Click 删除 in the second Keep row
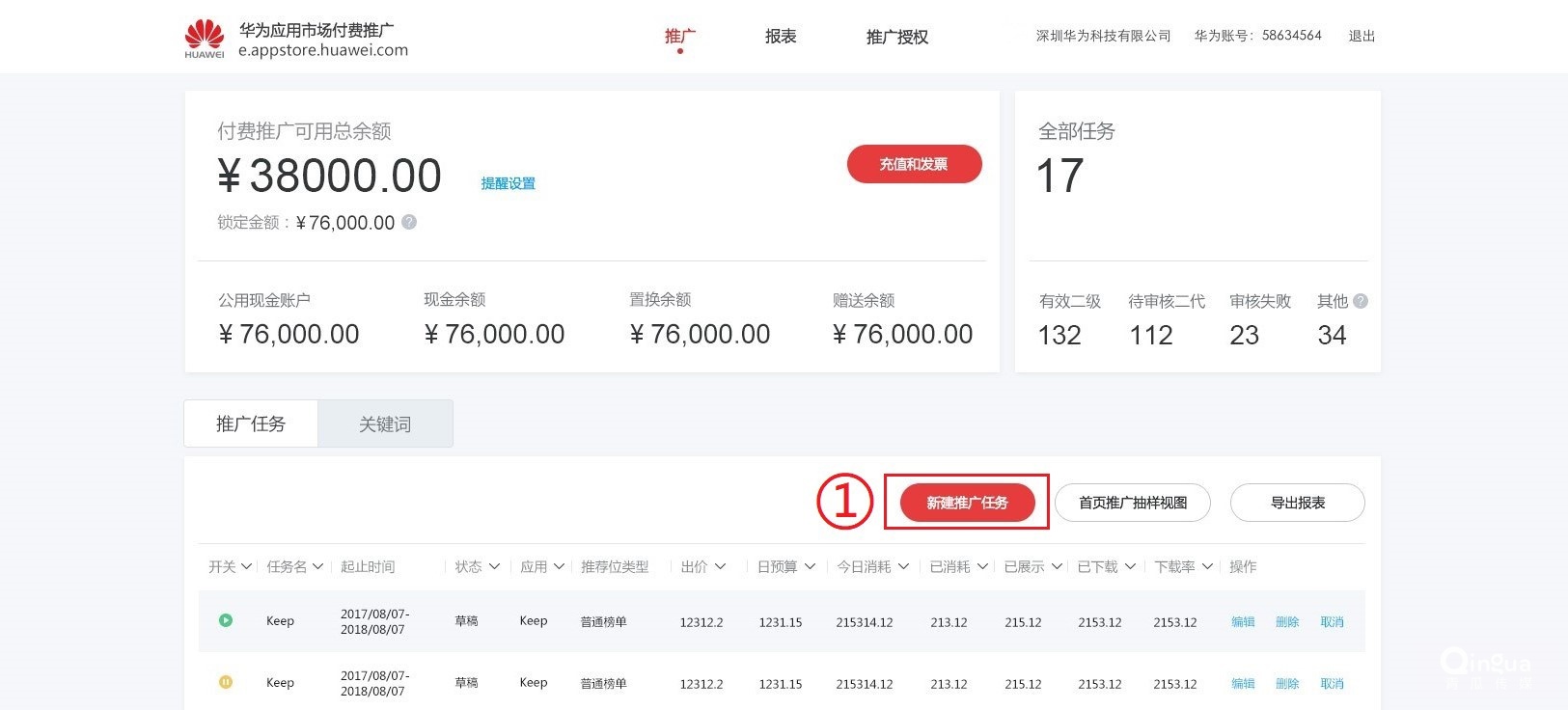Screen dimensions: 1568x710 (x=1287, y=684)
